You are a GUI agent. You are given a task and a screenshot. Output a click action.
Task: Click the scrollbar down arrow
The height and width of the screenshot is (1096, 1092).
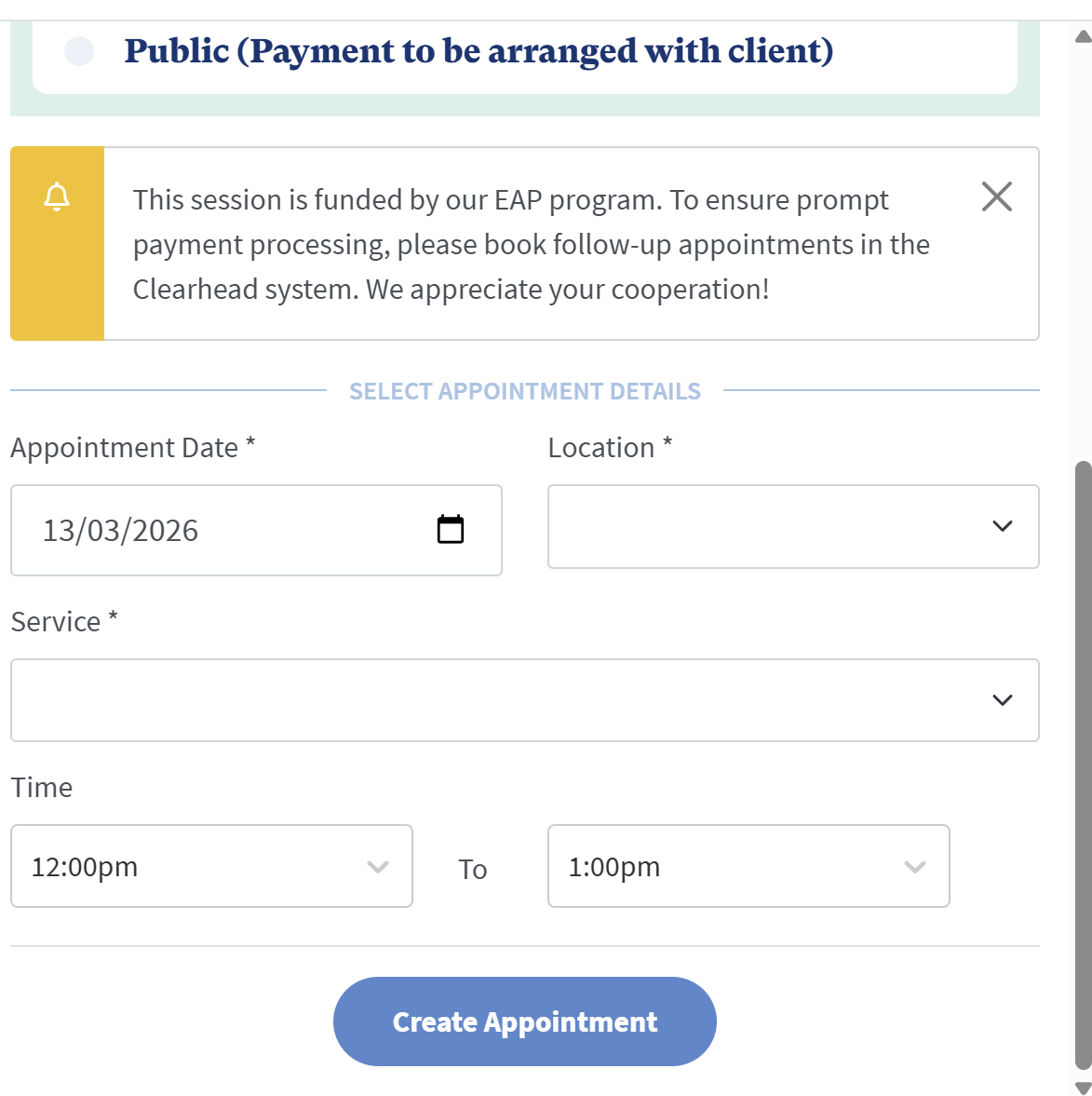point(1083,1088)
